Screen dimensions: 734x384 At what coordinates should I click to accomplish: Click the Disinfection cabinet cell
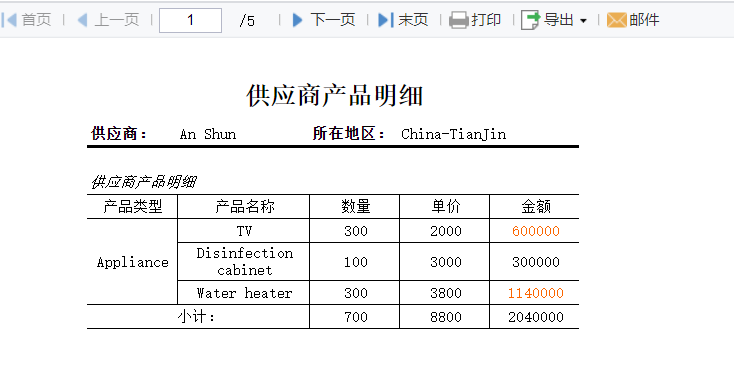tap(244, 262)
